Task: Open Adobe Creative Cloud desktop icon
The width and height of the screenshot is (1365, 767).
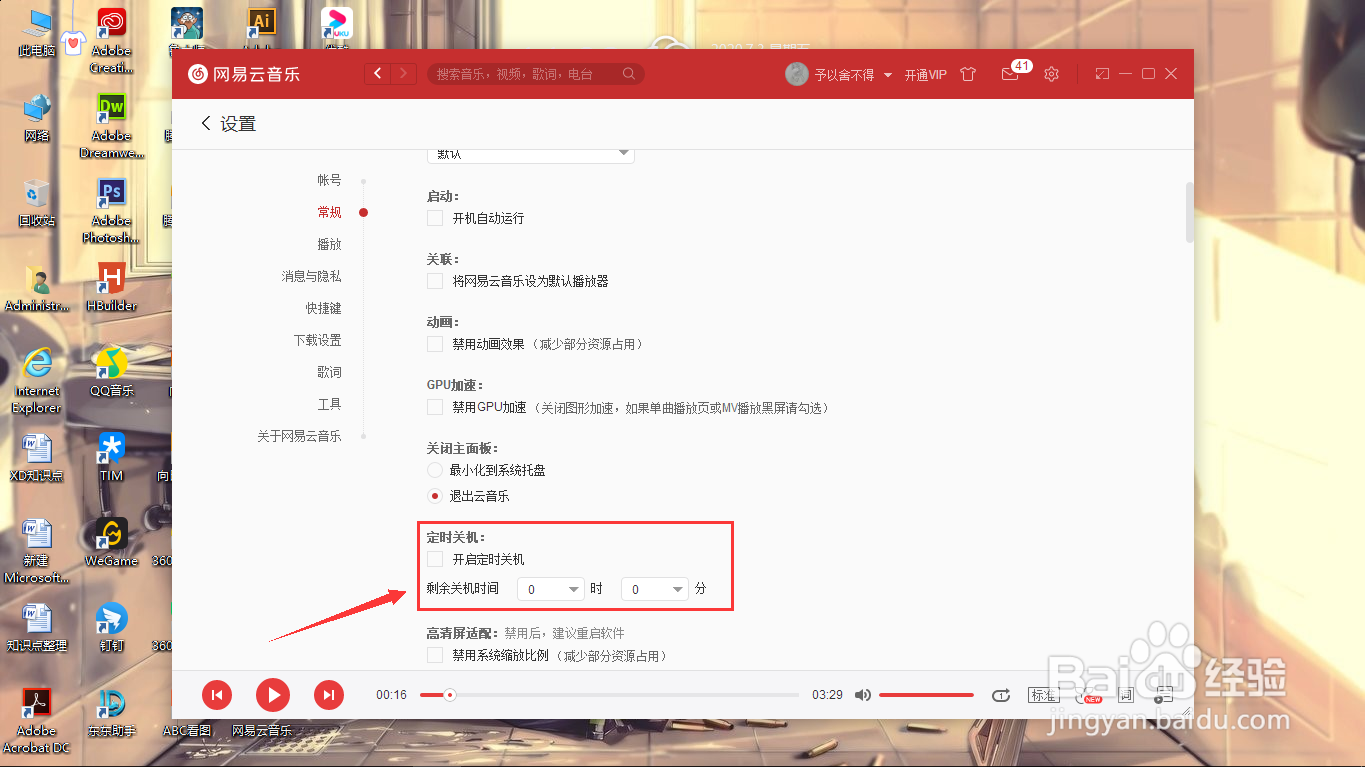Action: [111, 42]
